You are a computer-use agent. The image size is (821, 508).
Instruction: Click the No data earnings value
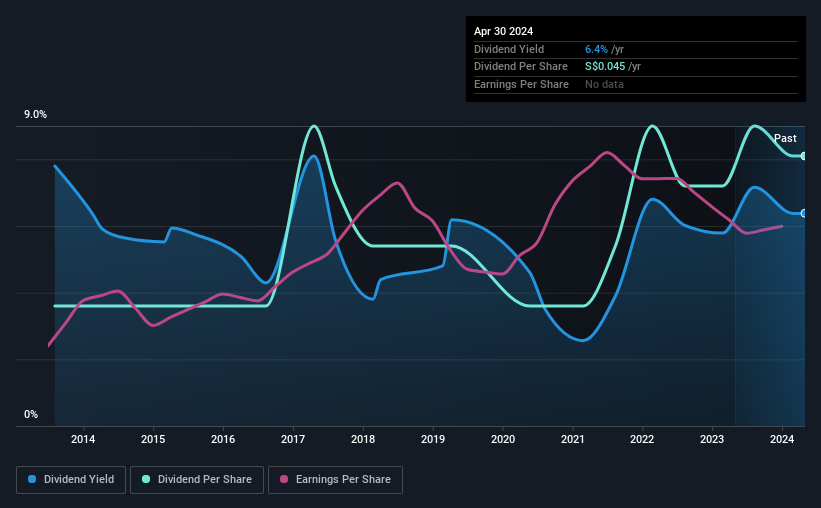pyautogui.click(x=604, y=84)
